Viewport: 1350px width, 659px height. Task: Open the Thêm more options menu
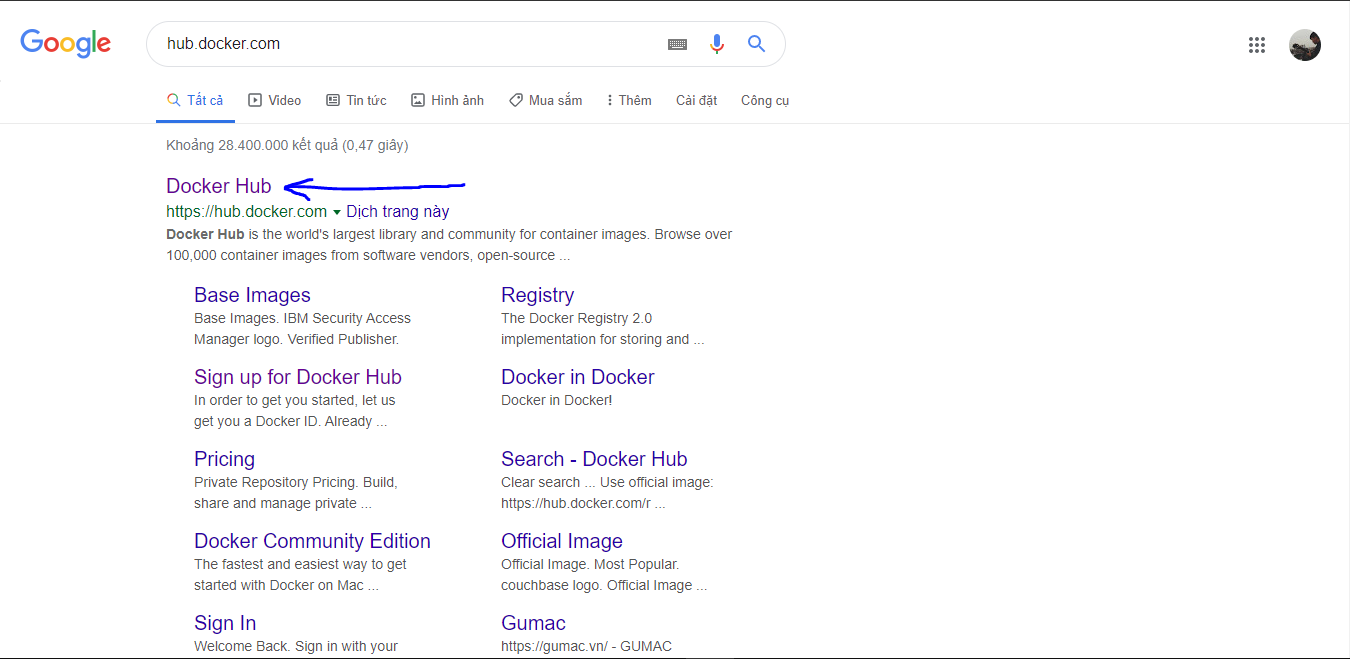pos(629,100)
